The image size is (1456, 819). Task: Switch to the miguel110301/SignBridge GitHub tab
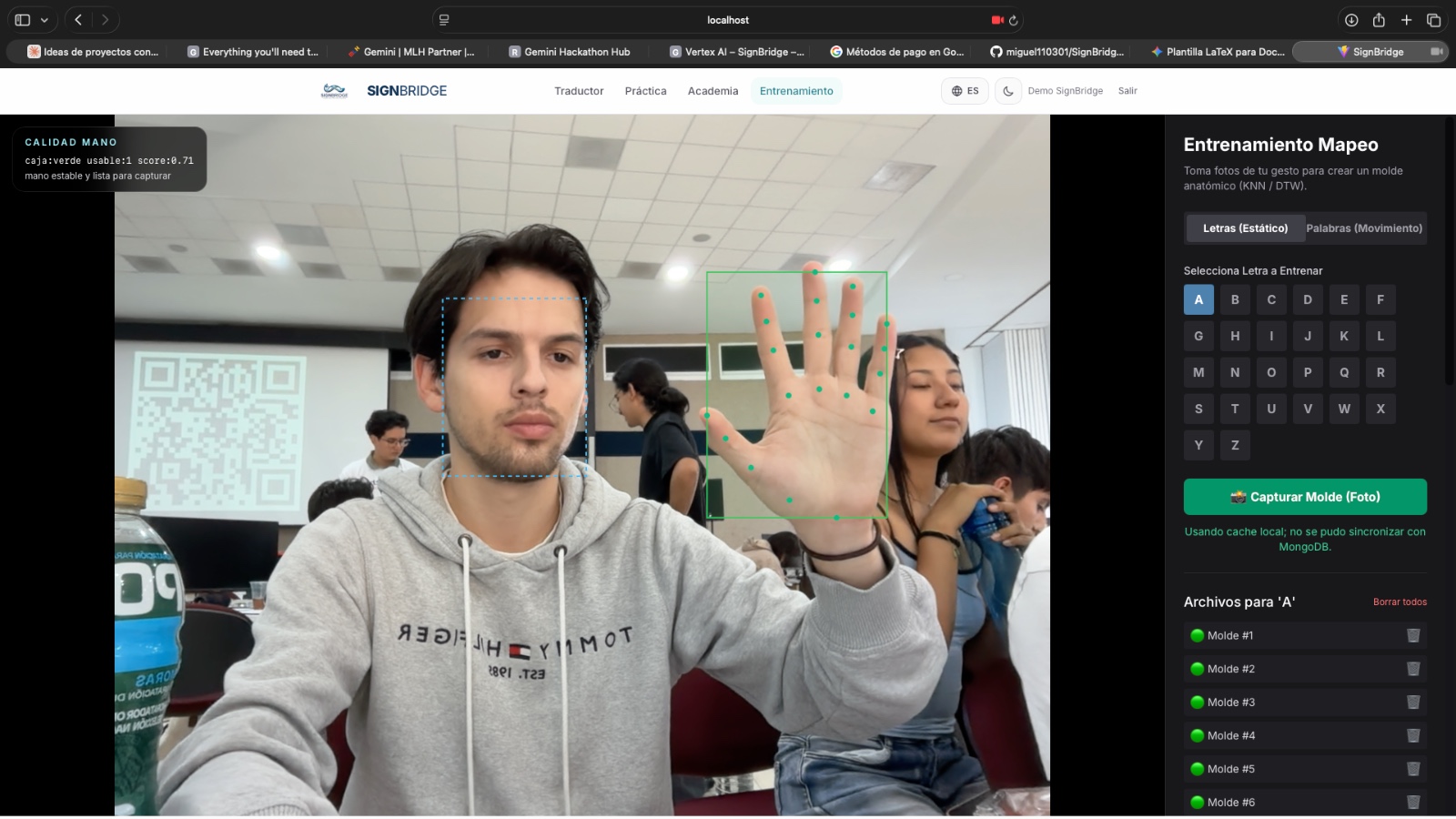point(1057,52)
